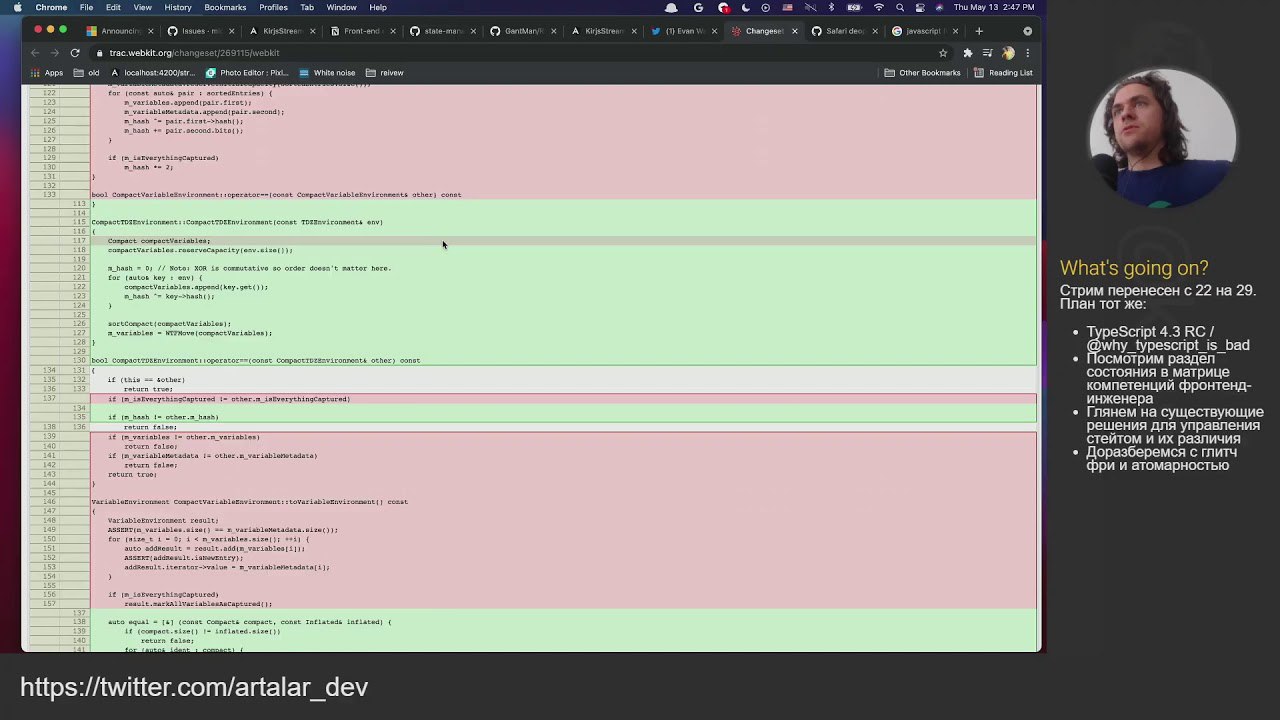The image size is (1280, 720).
Task: Open the date and time in menu bar
Action: click(x=994, y=7)
